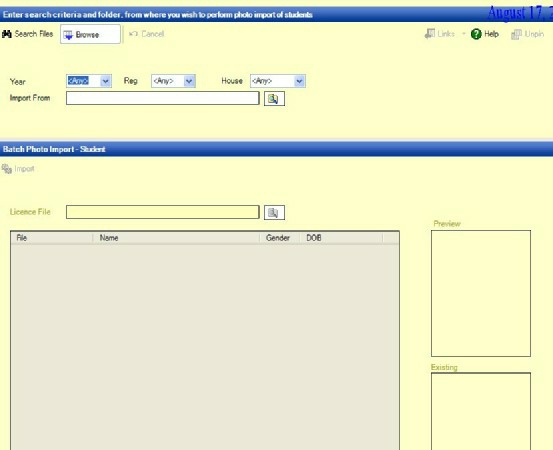Click the Import From folder browse icon

click(274, 98)
